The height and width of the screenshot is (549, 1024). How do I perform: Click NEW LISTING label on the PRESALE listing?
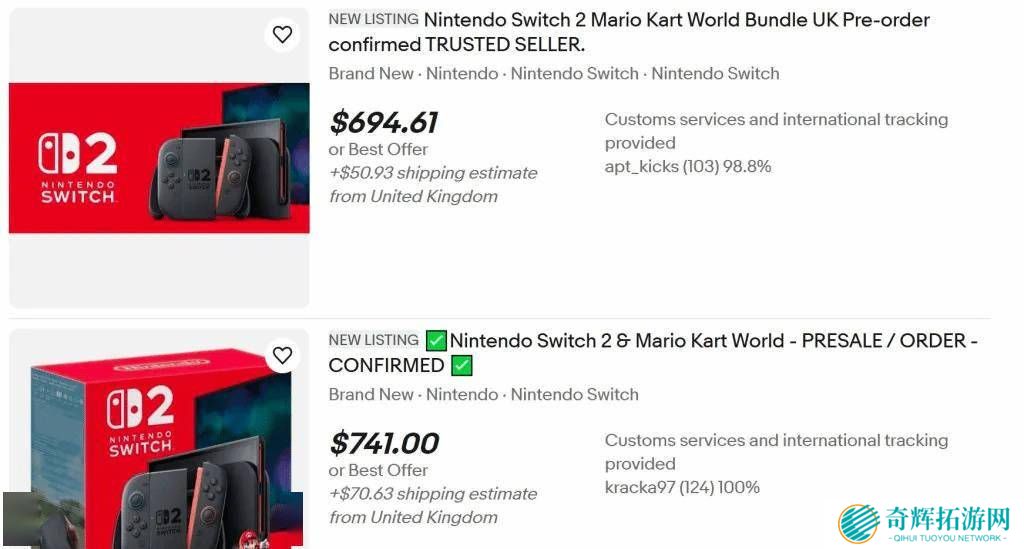coord(373,340)
